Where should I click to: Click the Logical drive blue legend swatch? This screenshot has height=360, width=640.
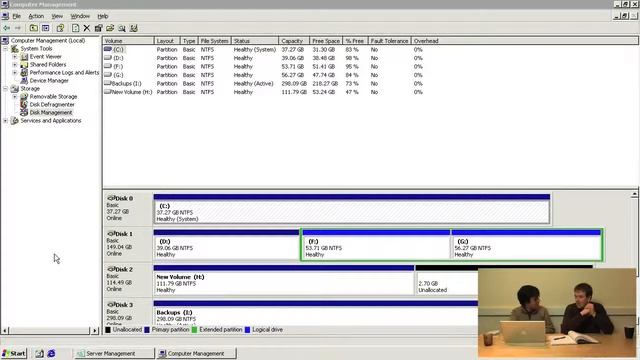(x=247, y=330)
